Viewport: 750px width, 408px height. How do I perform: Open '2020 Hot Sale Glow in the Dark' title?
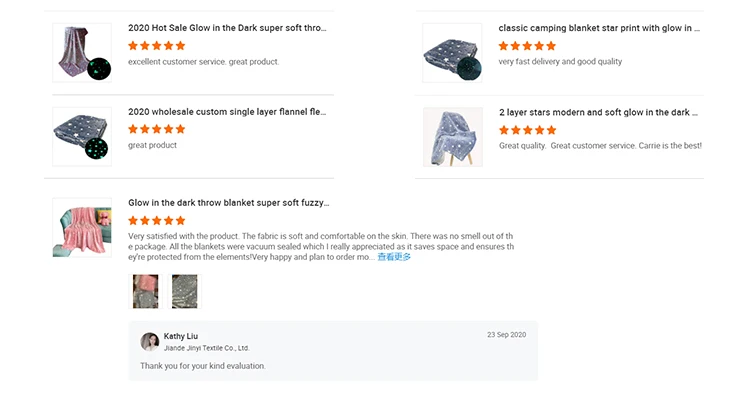pos(228,29)
